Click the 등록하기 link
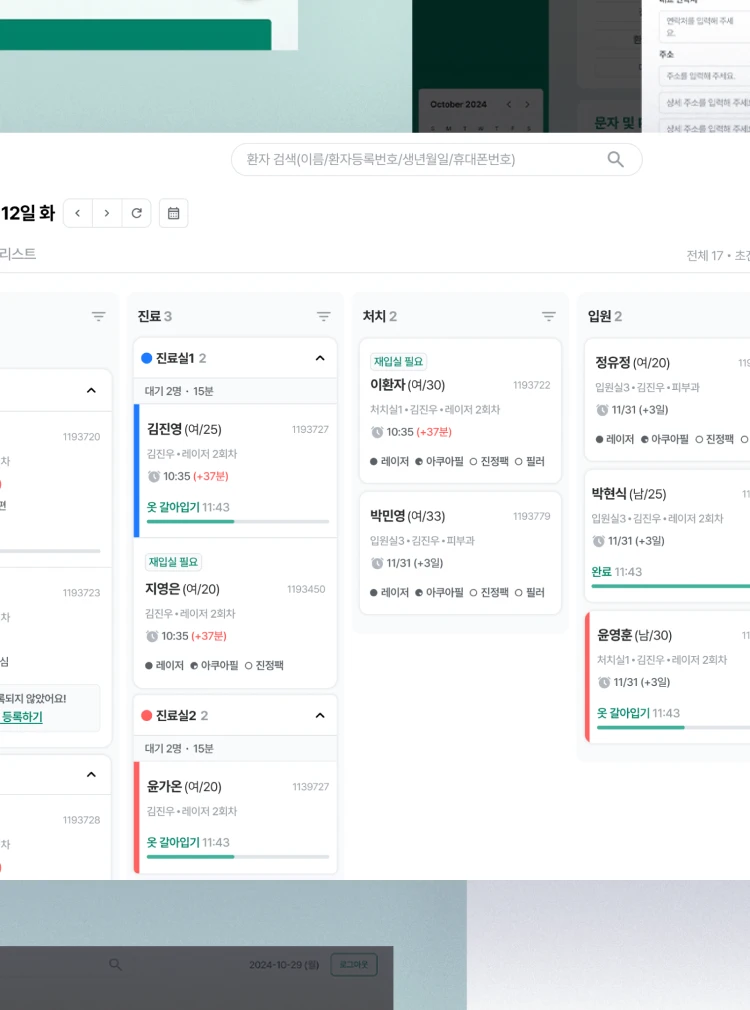 [22, 717]
